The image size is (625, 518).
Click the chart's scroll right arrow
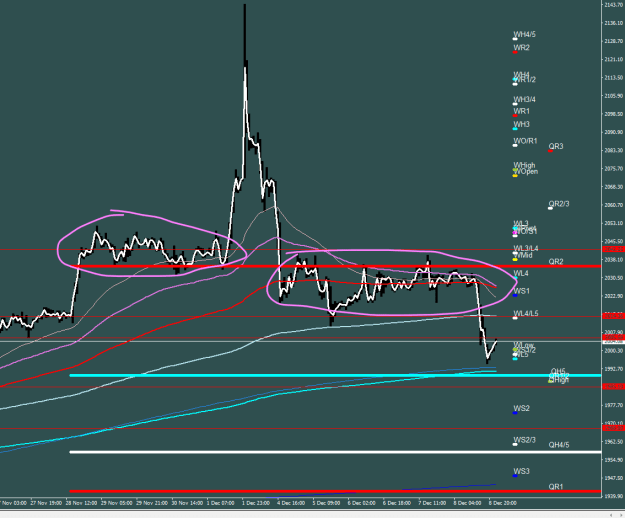(621, 515)
